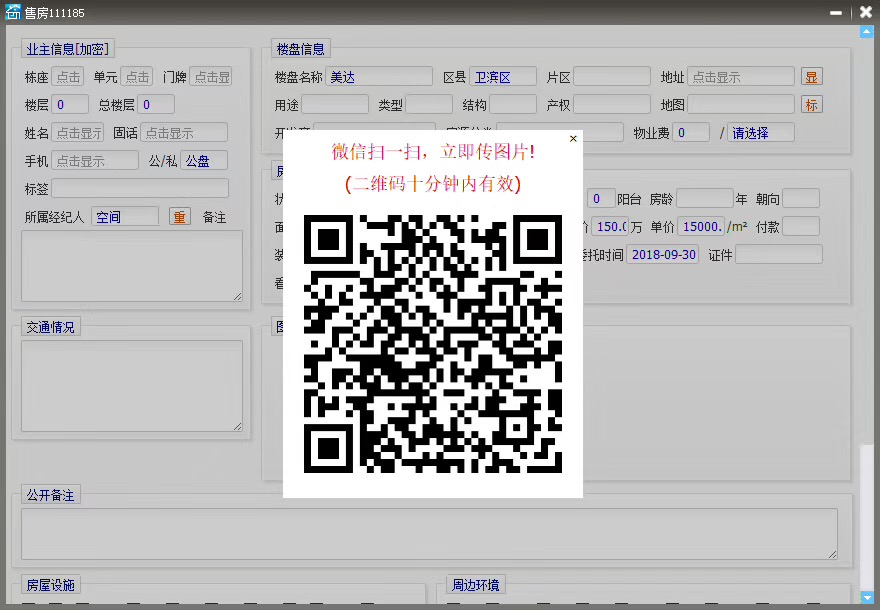This screenshot has width=880, height=610.
Task: Click the 房屋设施 section header
Action: [51, 585]
